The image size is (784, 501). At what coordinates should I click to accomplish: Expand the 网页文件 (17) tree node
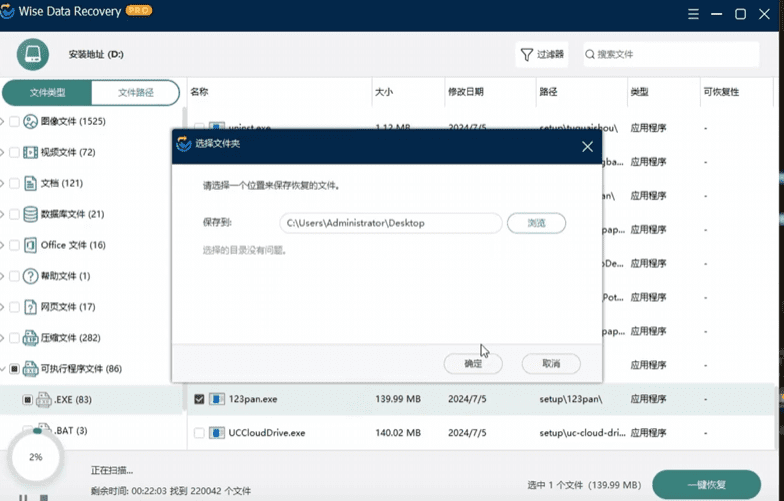3,307
